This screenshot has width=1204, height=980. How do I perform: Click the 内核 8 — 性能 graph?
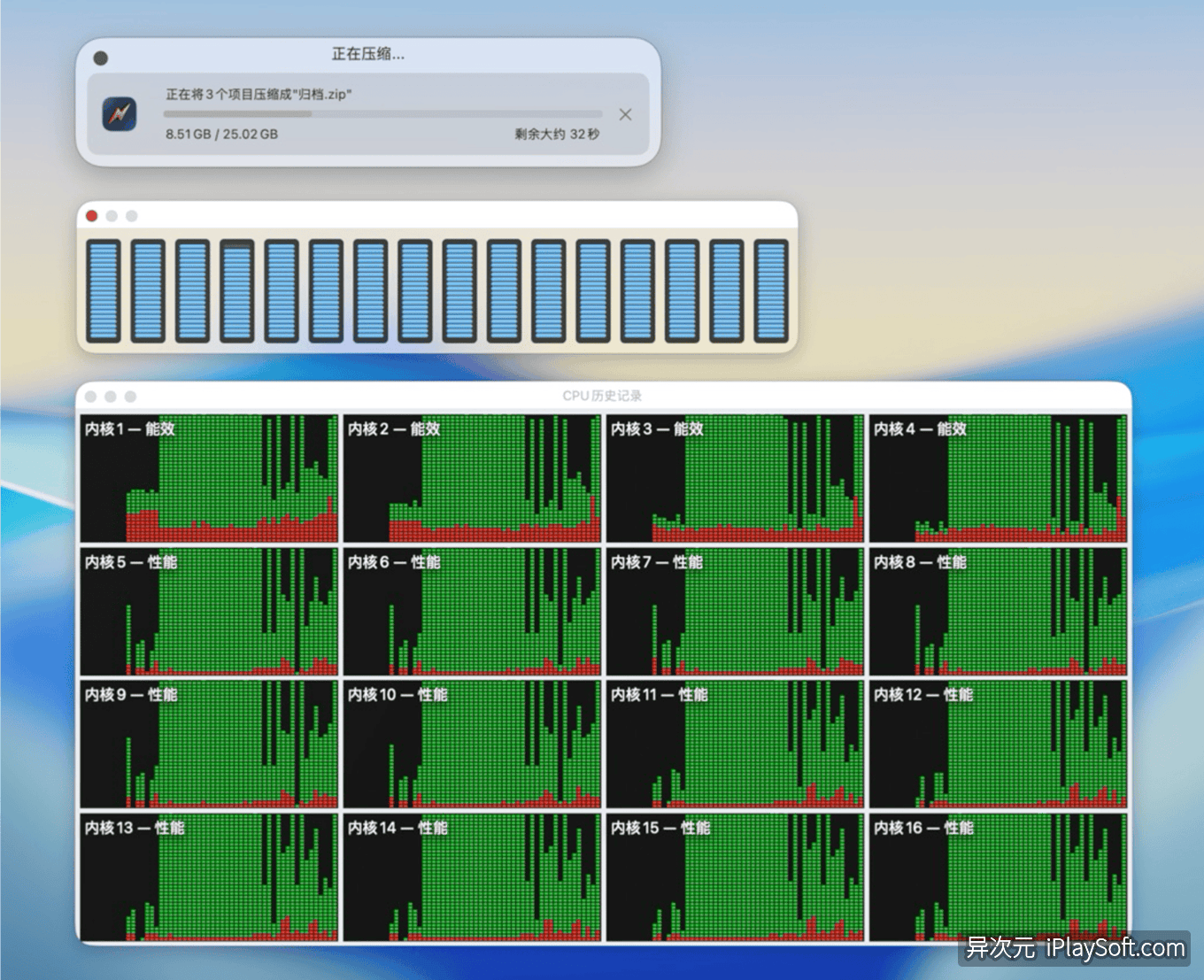[x=998, y=611]
